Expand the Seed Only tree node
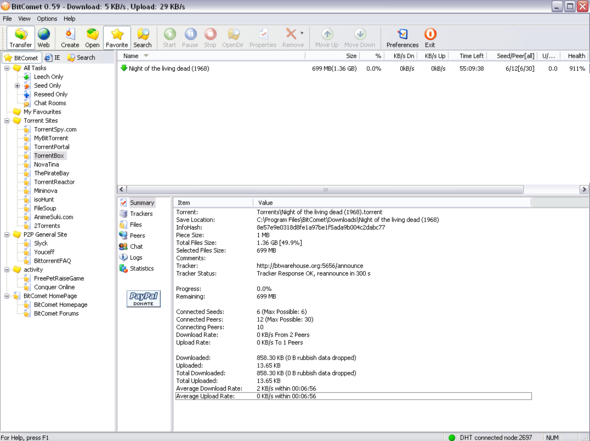The image size is (590, 441). pos(17,86)
